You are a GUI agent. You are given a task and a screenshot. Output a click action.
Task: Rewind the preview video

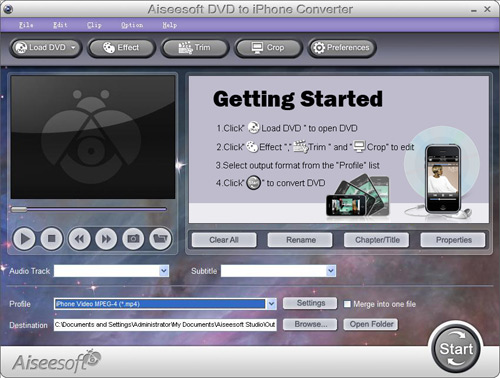[79, 239]
